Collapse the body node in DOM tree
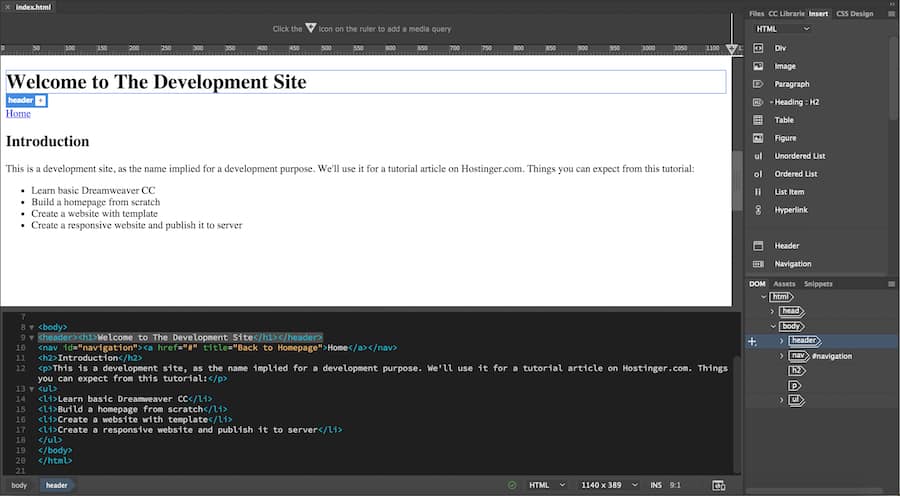Screen dimensions: 900x496 tap(773, 326)
